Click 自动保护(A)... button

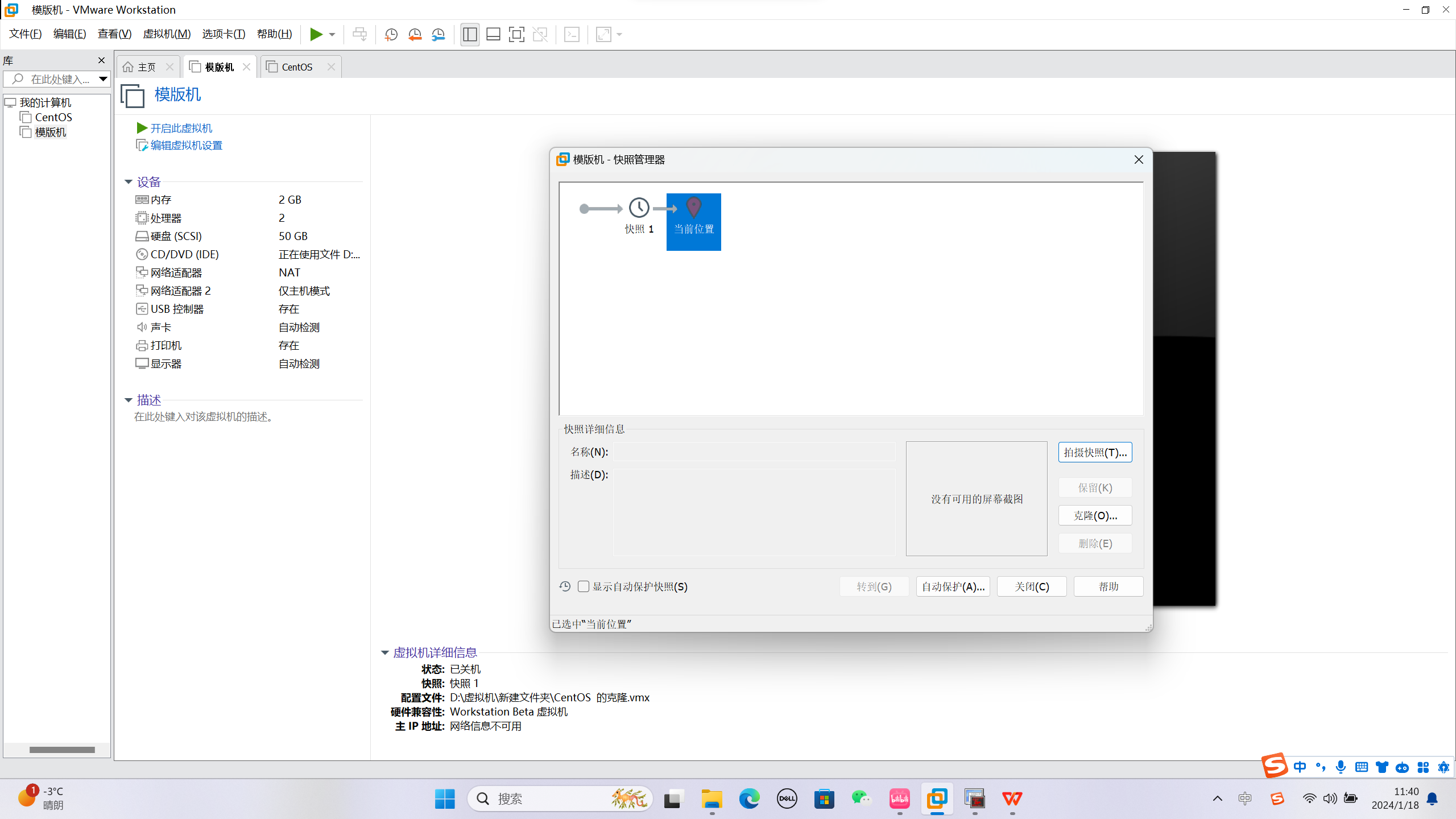pyautogui.click(x=953, y=586)
